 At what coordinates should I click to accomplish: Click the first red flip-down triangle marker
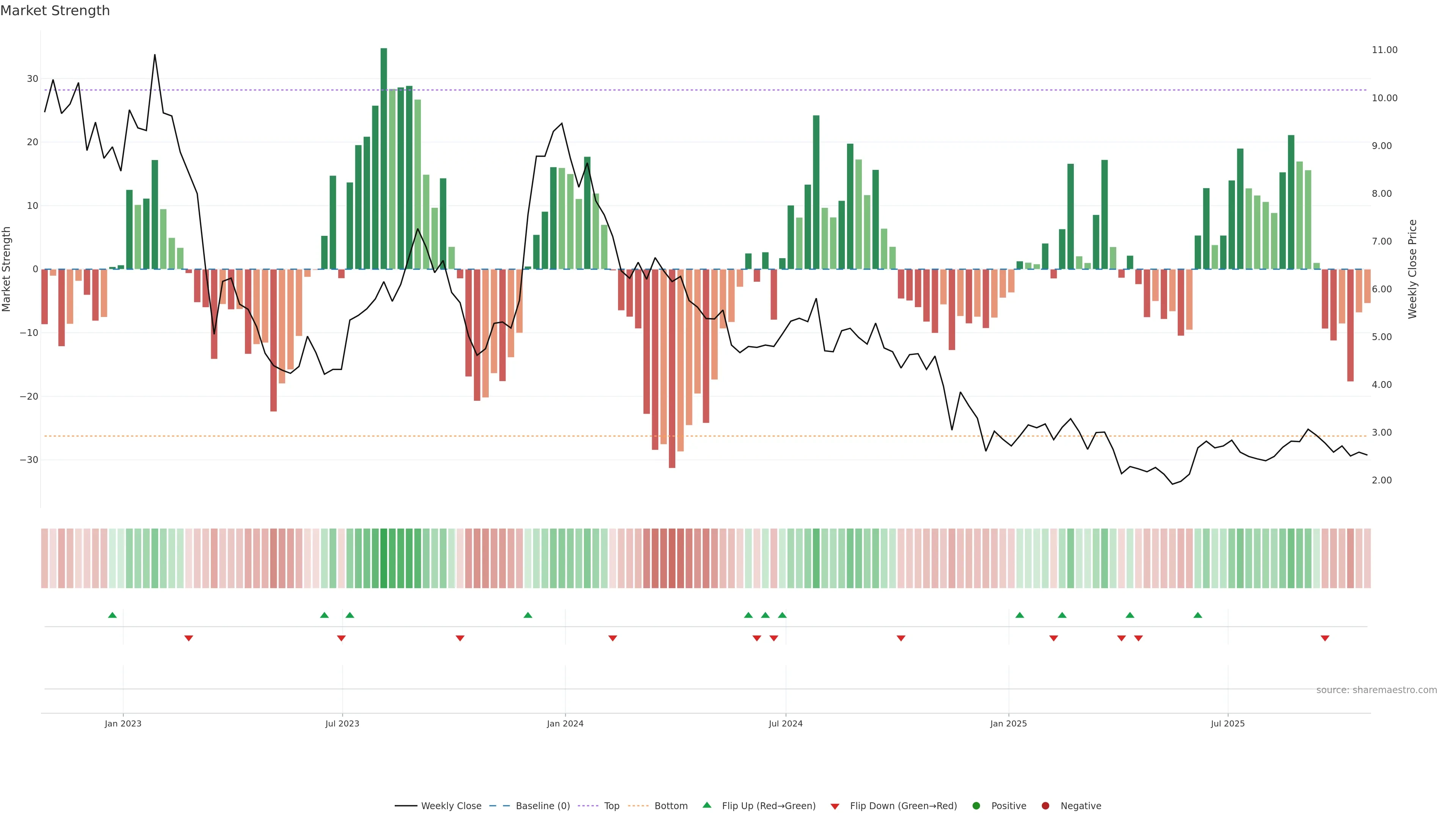click(189, 638)
